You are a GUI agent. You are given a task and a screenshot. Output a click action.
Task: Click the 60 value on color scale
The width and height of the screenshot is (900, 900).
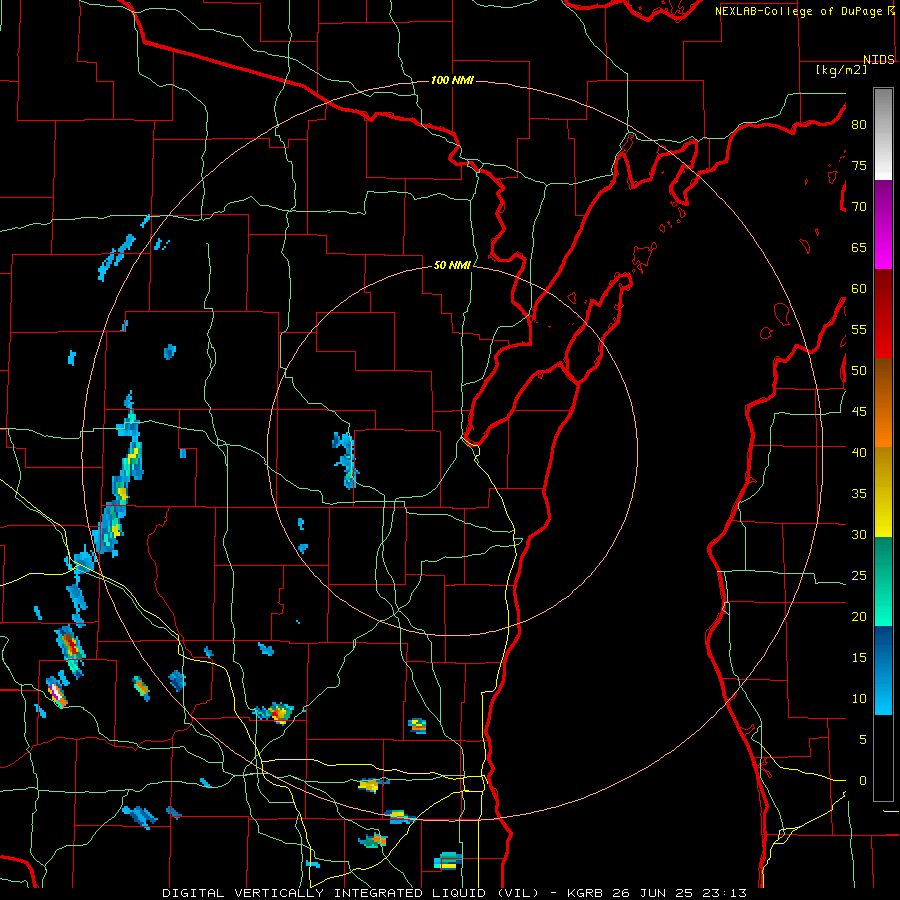[859, 289]
